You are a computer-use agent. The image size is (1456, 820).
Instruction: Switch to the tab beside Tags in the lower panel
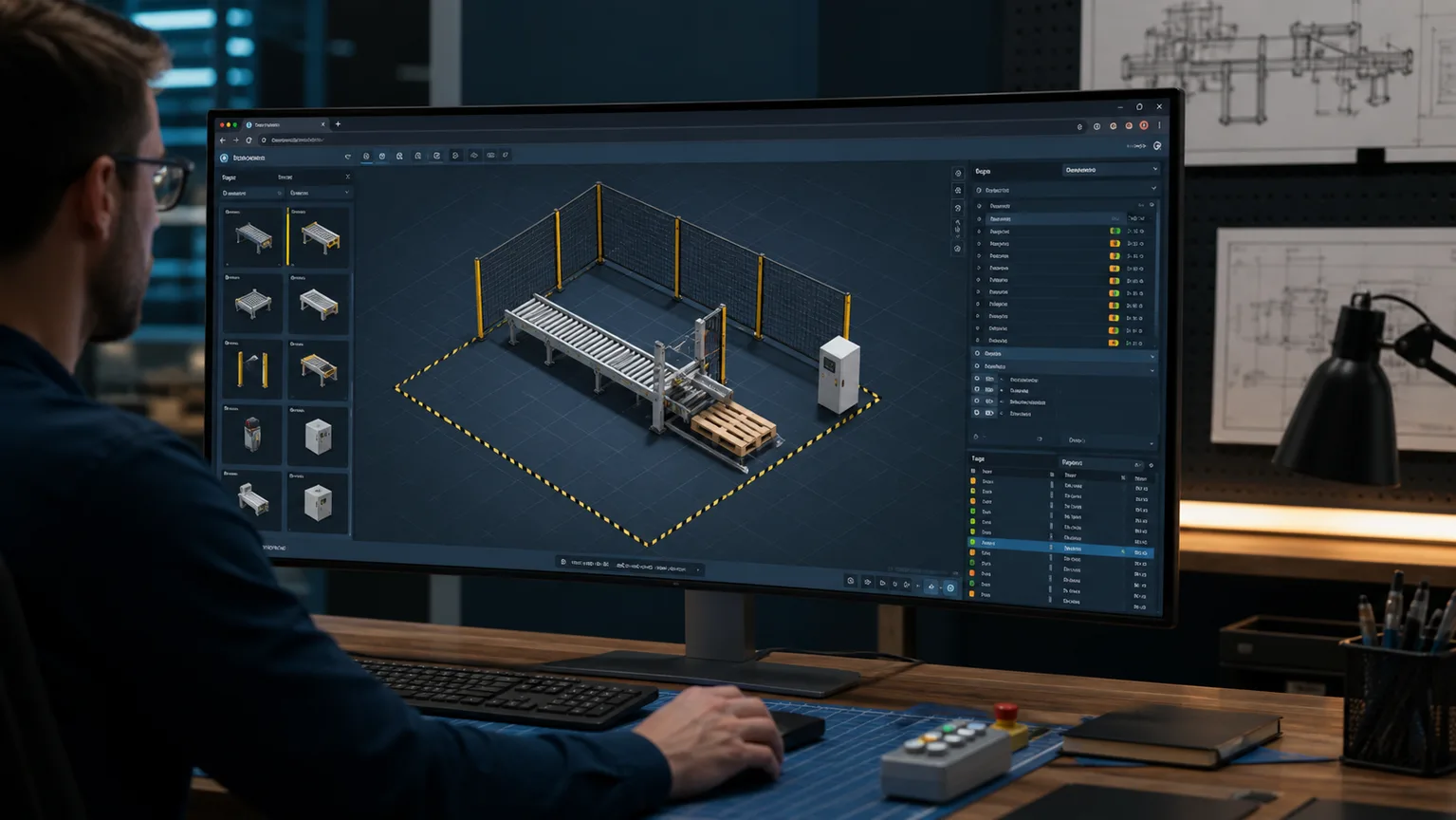click(1073, 463)
